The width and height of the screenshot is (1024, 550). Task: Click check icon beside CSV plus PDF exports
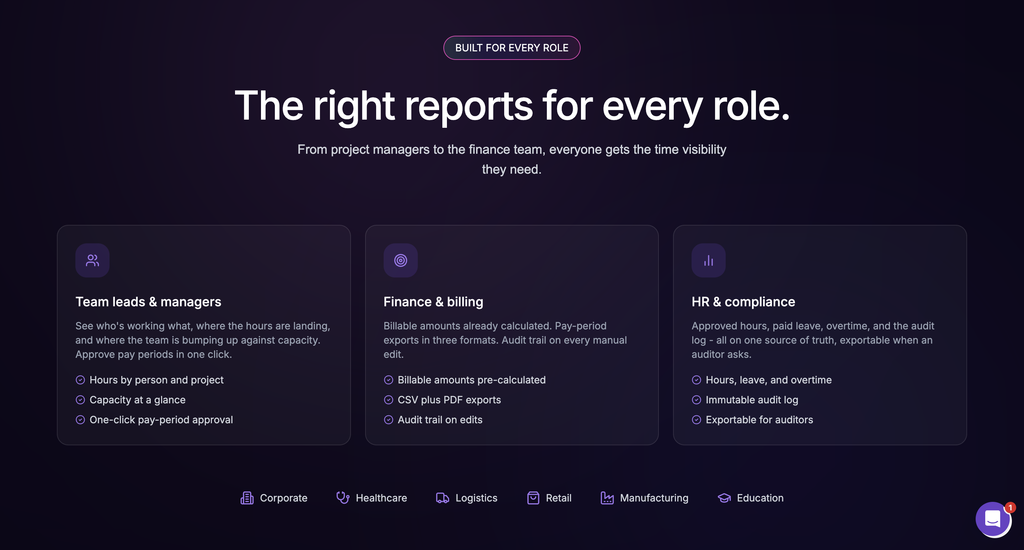(x=389, y=400)
